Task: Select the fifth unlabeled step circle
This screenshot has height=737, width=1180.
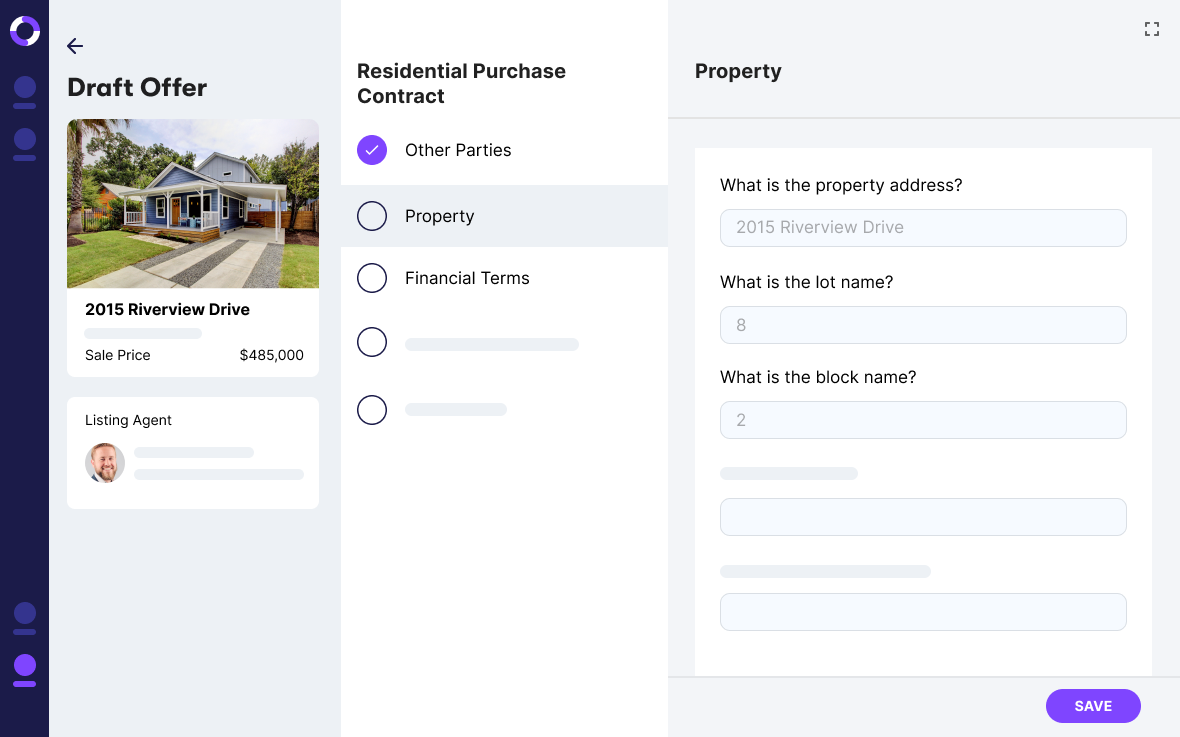Action: [372, 410]
